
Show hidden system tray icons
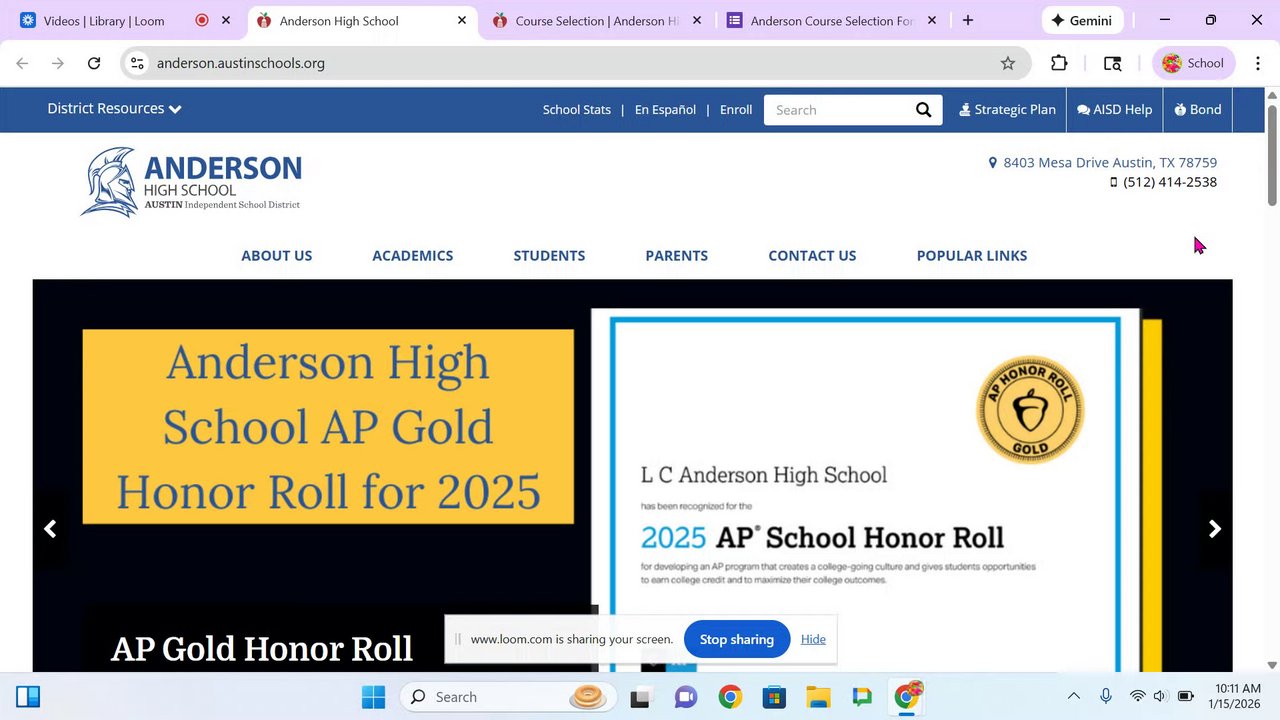pyautogui.click(x=1074, y=697)
